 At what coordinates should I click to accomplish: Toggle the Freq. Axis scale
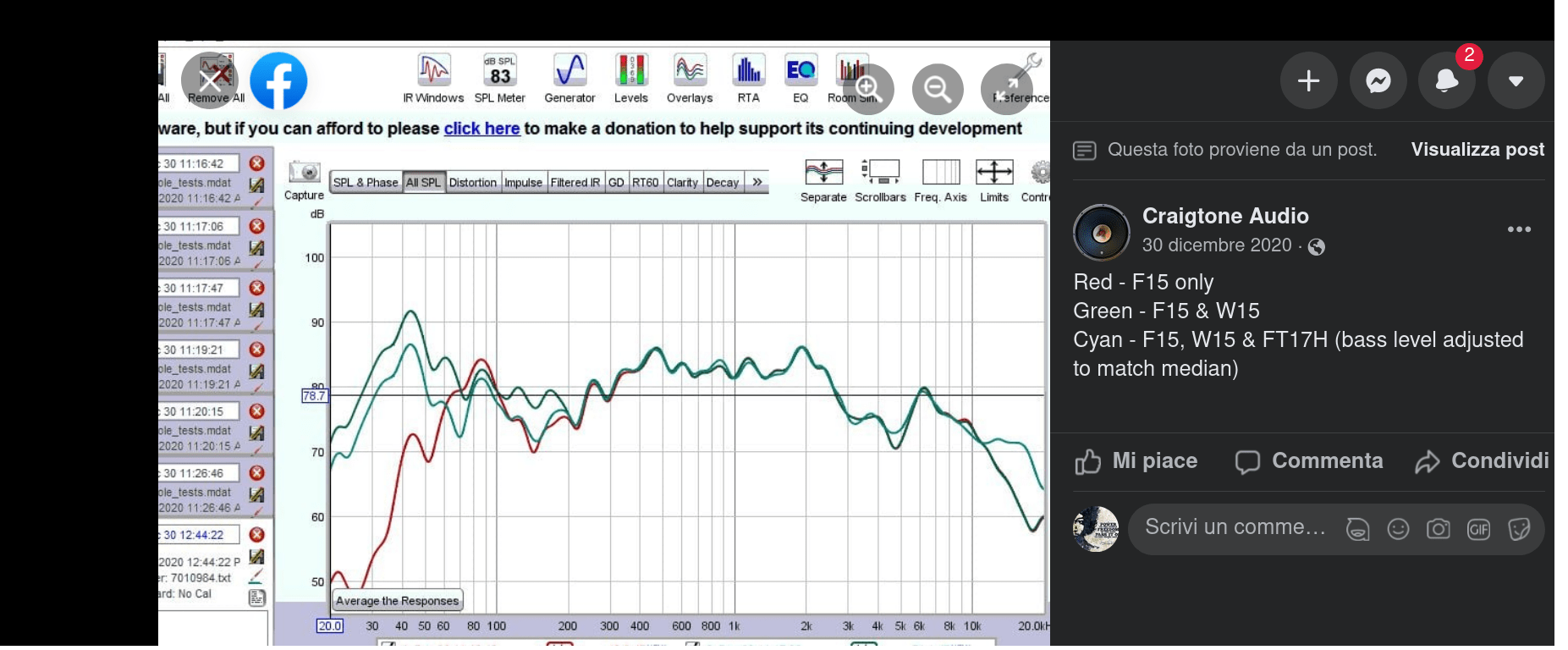[940, 181]
